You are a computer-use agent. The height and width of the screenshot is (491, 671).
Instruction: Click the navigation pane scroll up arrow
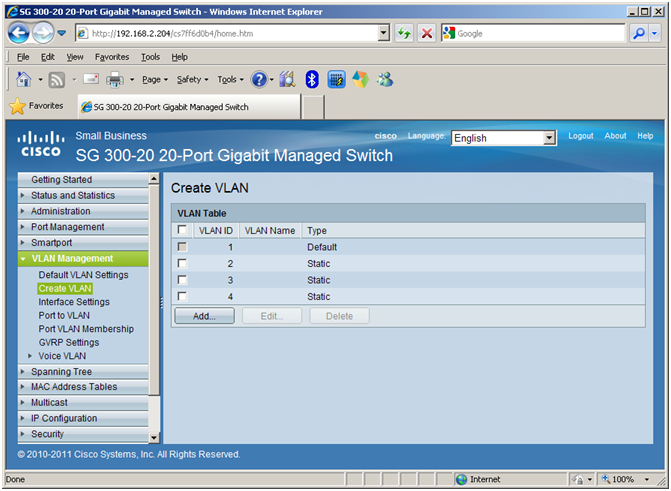coord(154,179)
